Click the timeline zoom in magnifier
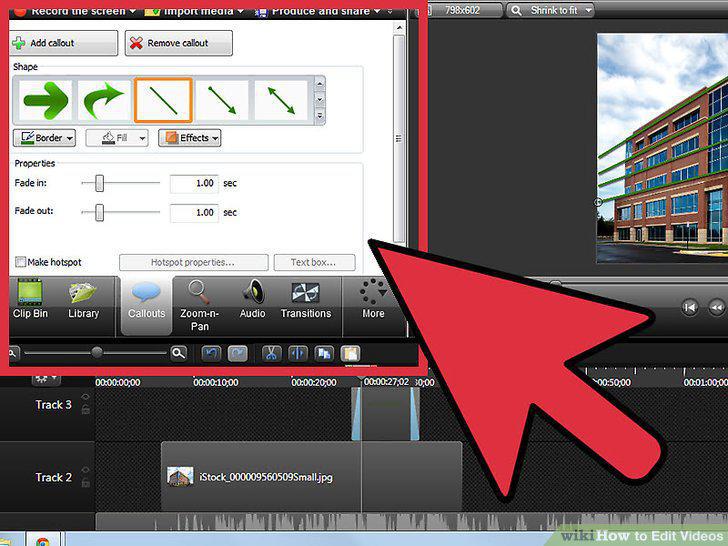The width and height of the screenshot is (728, 546). point(178,353)
